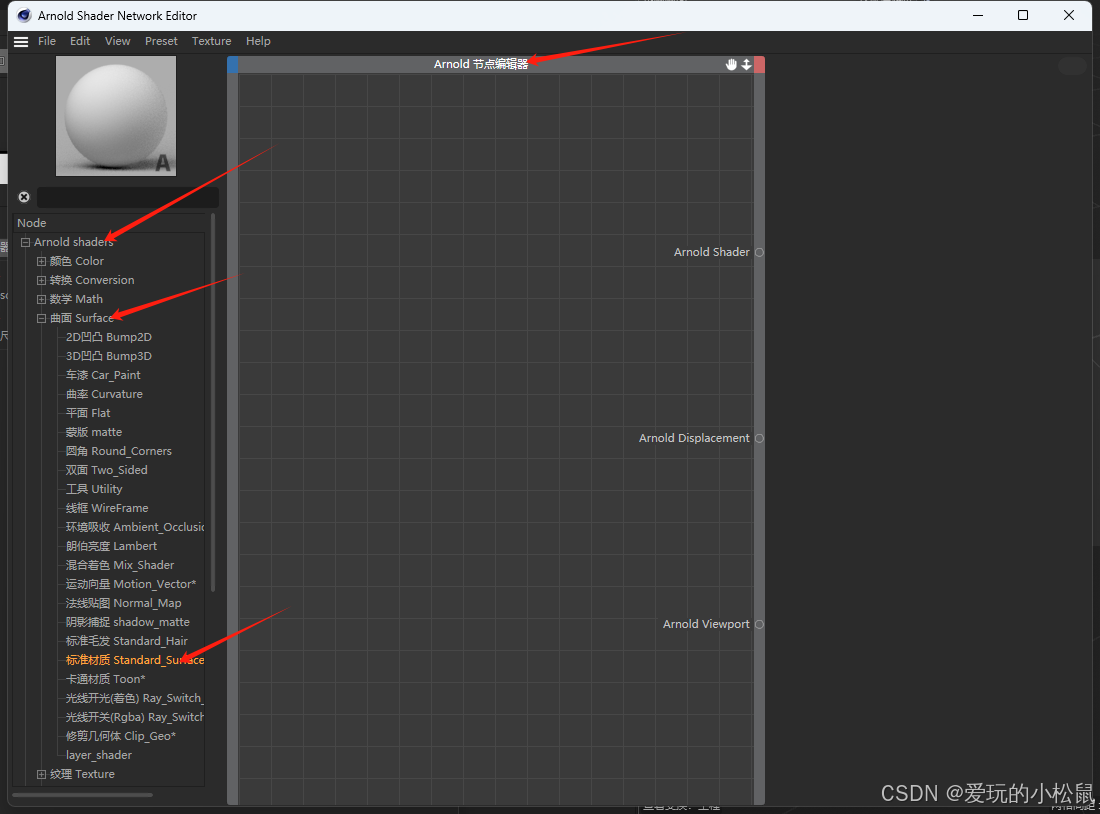Viewport: 1100px width, 814px height.
Task: Open the File menu
Action: (47, 41)
